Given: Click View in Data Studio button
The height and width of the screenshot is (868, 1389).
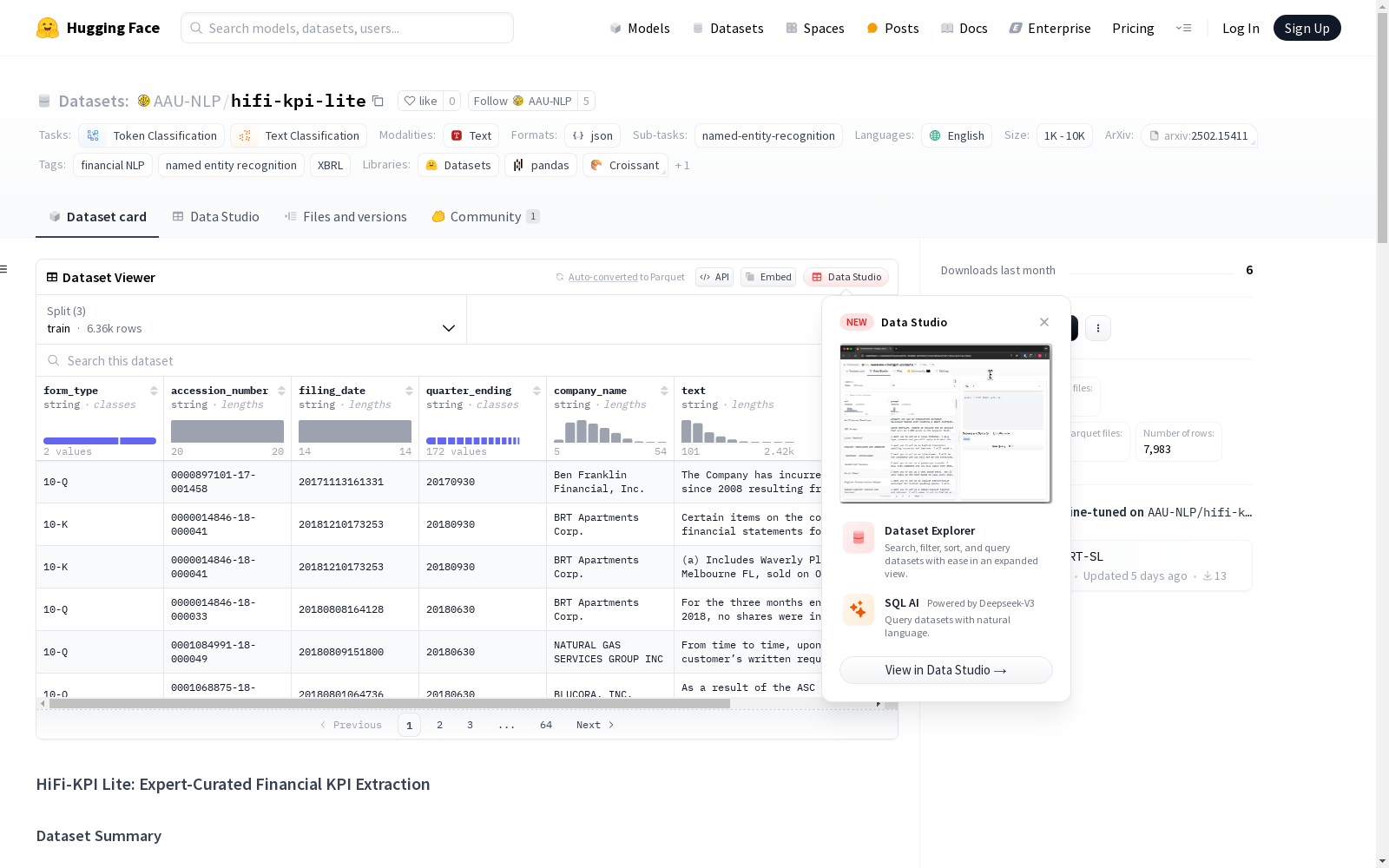Looking at the screenshot, I should pyautogui.click(x=946, y=670).
